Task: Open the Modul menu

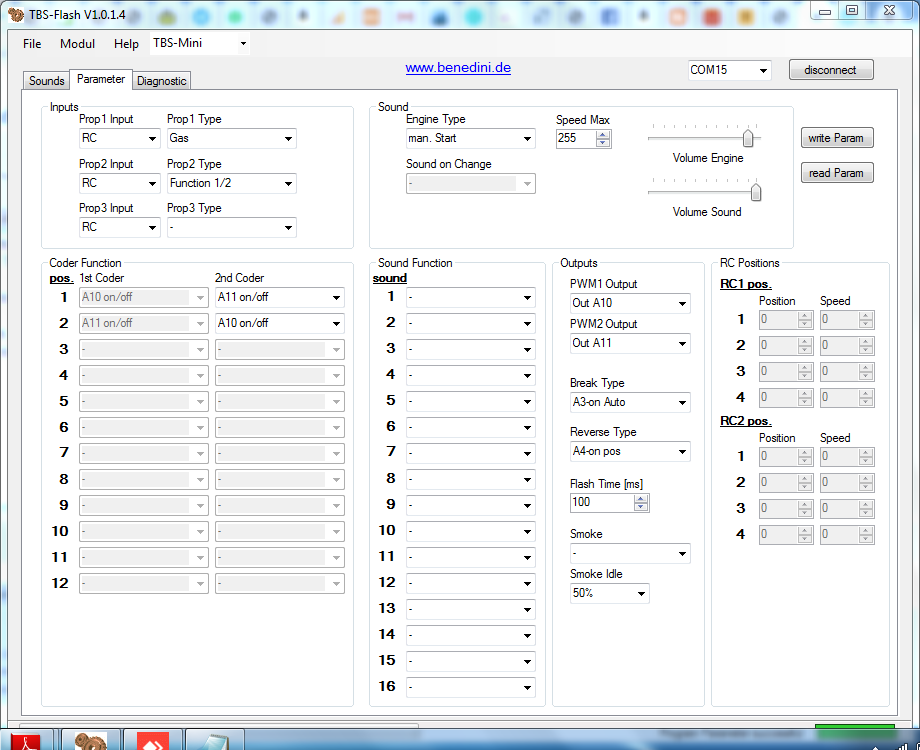Action: coord(77,44)
